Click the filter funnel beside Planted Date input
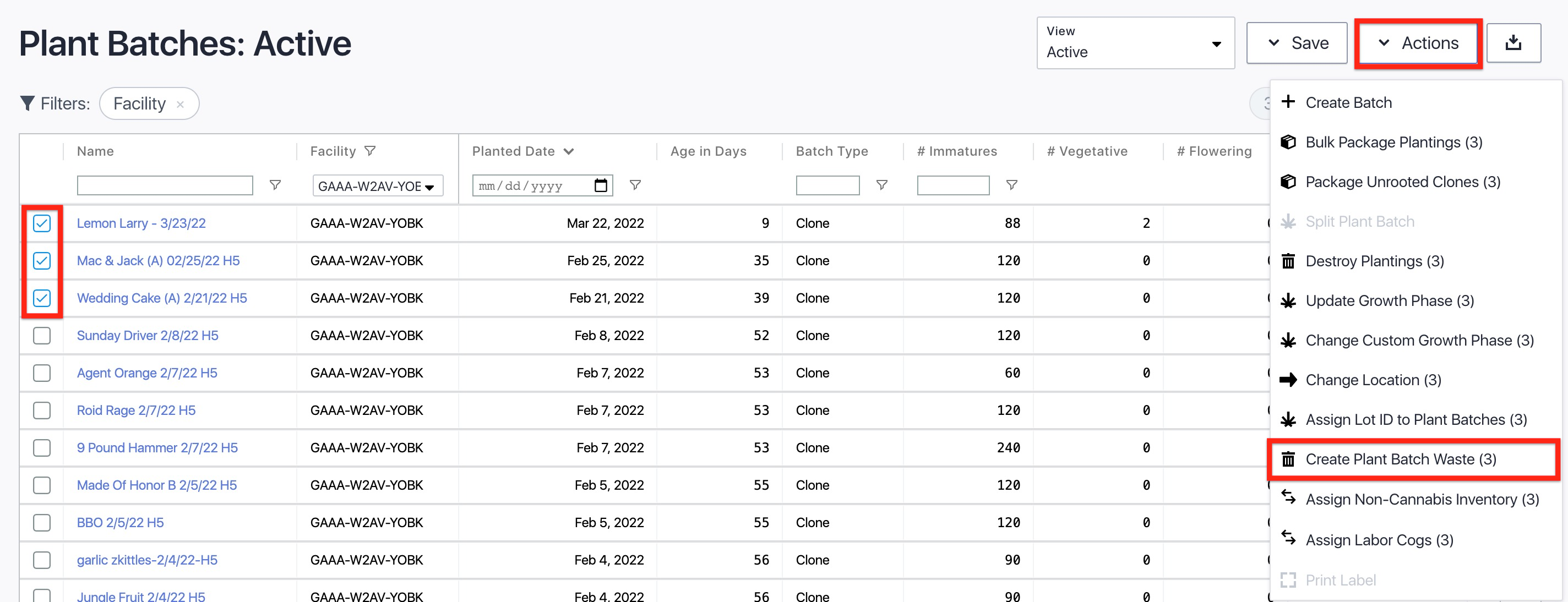Viewport: 1568px width, 602px height. (635, 185)
